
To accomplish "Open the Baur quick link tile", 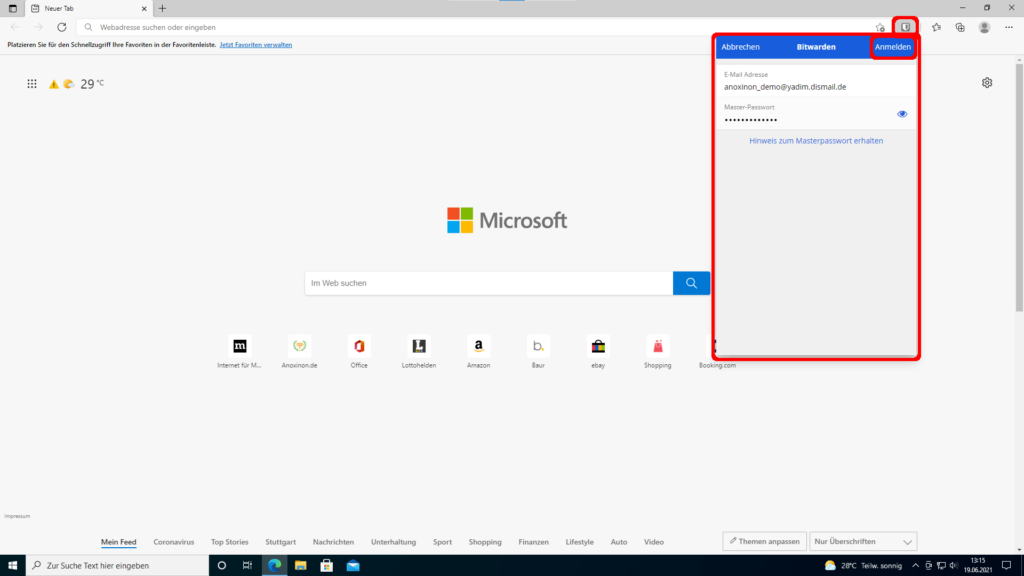I will pyautogui.click(x=538, y=353).
